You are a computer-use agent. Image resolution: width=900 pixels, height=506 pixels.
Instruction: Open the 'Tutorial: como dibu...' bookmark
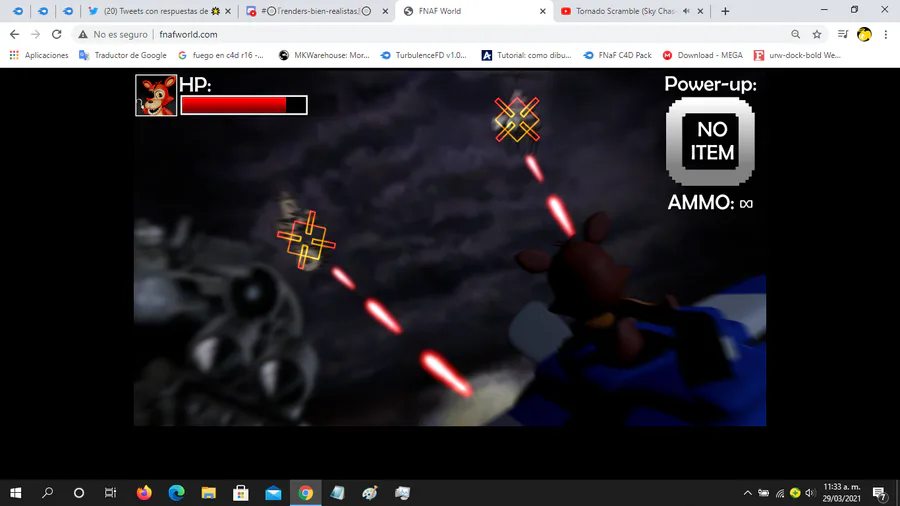[526, 55]
